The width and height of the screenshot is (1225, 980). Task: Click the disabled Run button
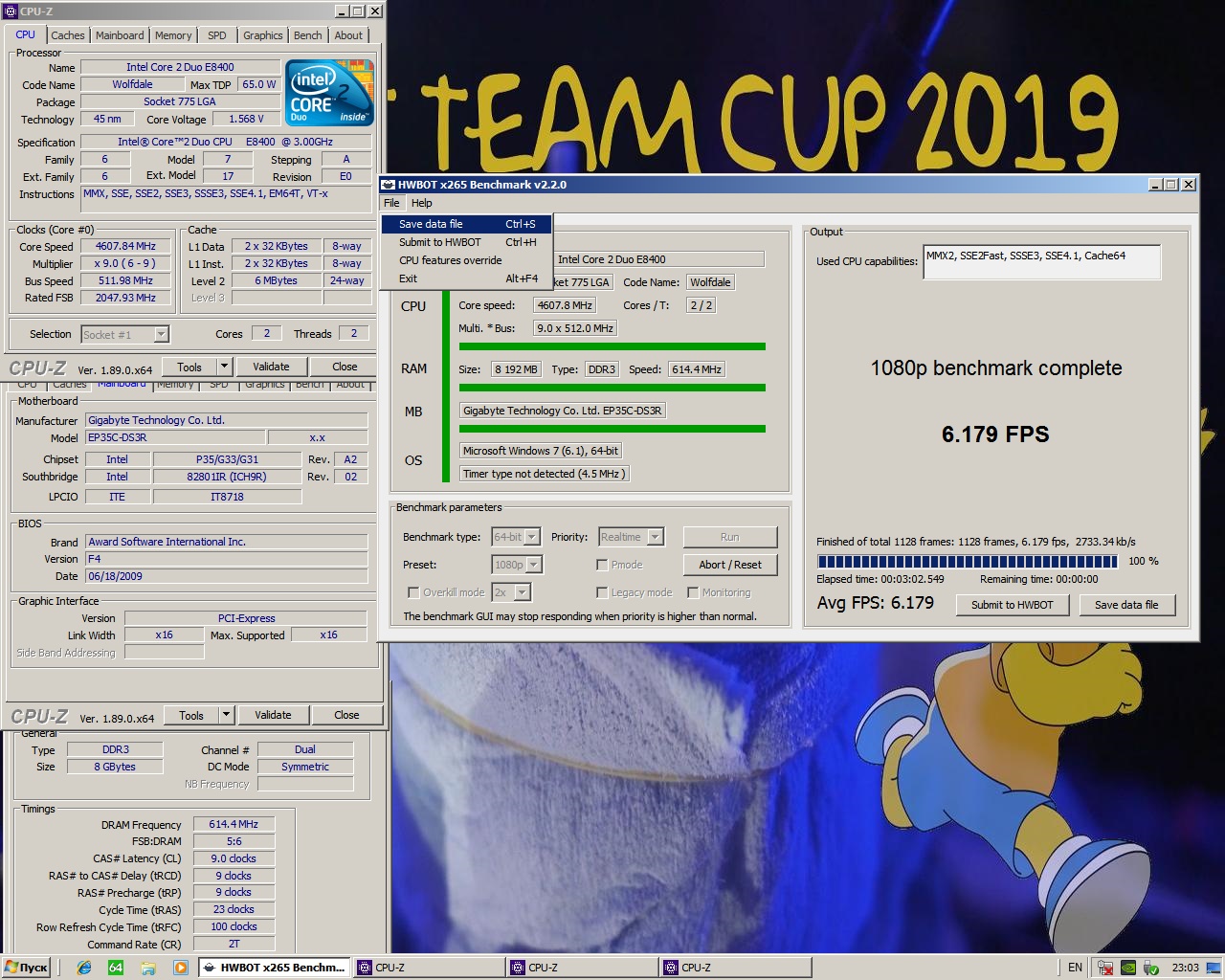pos(730,537)
